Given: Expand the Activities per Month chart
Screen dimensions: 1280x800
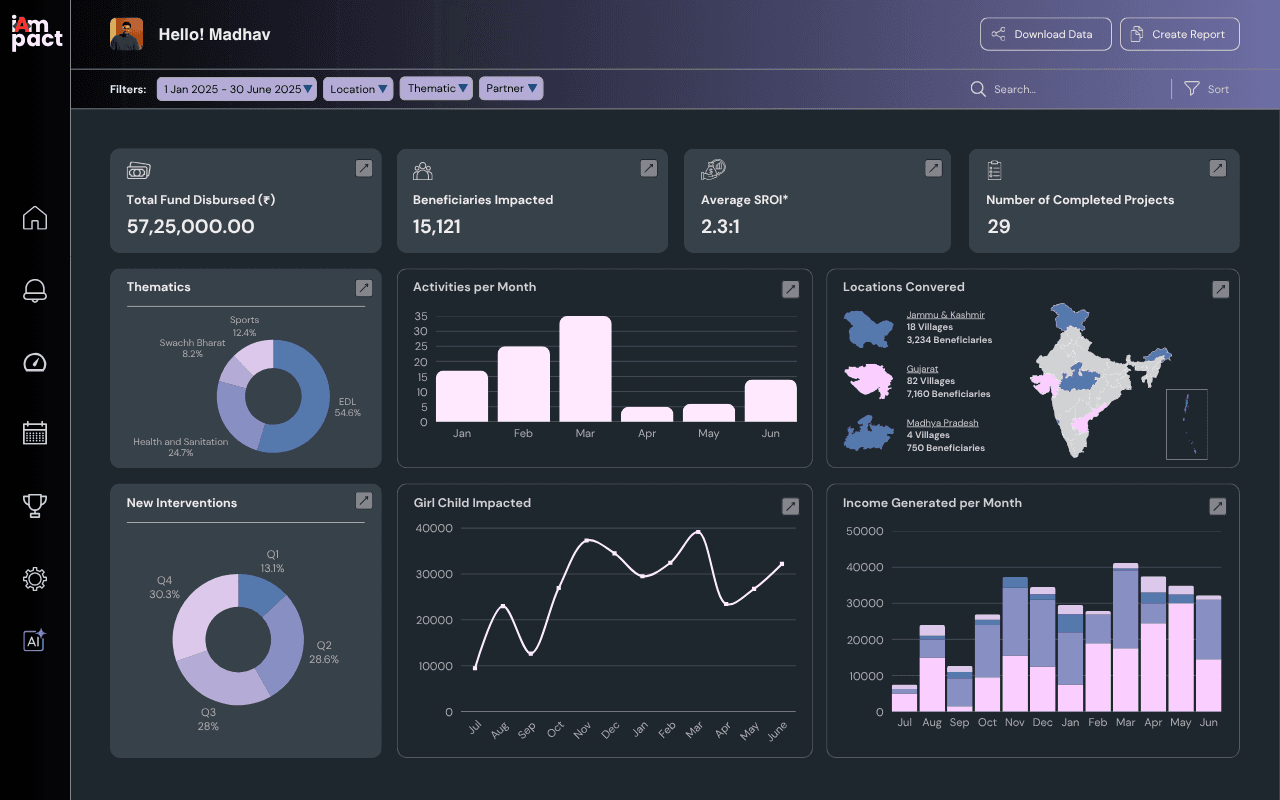Looking at the screenshot, I should click(790, 289).
